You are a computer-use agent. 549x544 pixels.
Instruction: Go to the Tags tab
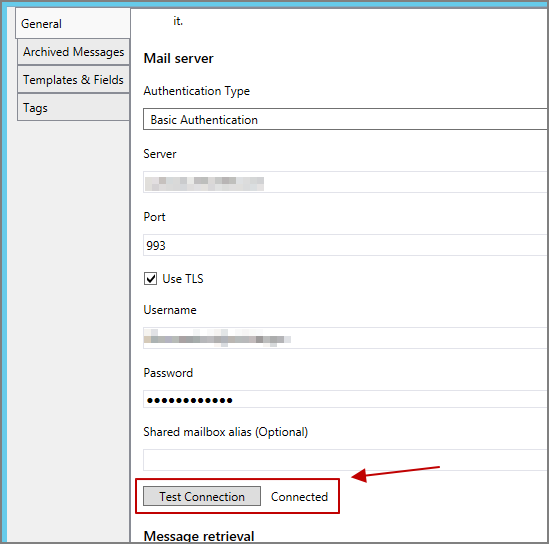point(74,107)
